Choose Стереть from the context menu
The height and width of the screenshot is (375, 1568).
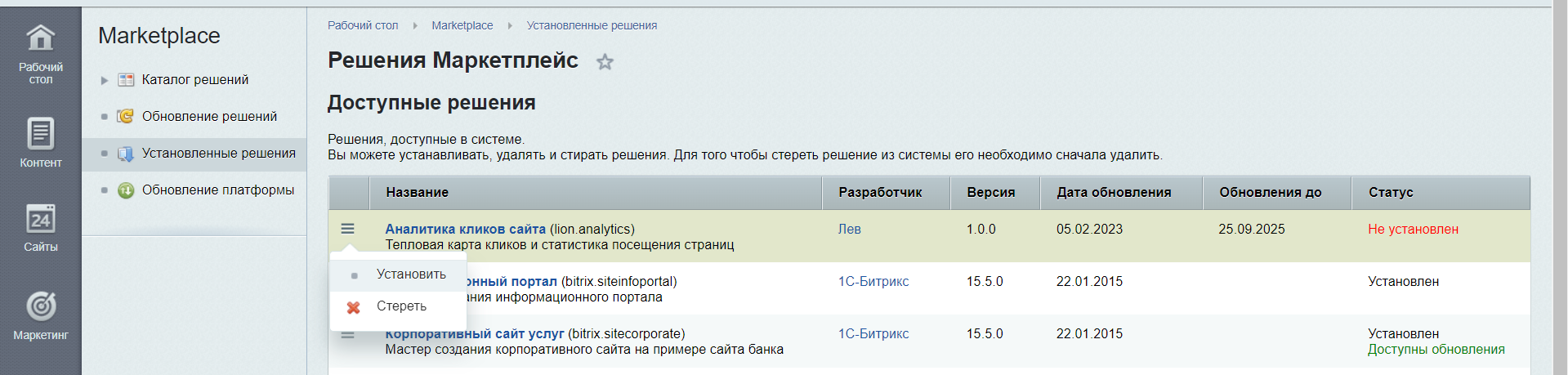click(x=400, y=306)
